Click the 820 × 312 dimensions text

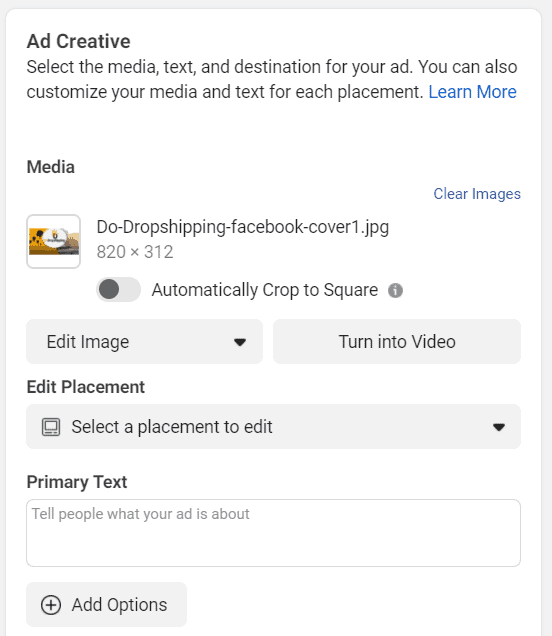[135, 252]
